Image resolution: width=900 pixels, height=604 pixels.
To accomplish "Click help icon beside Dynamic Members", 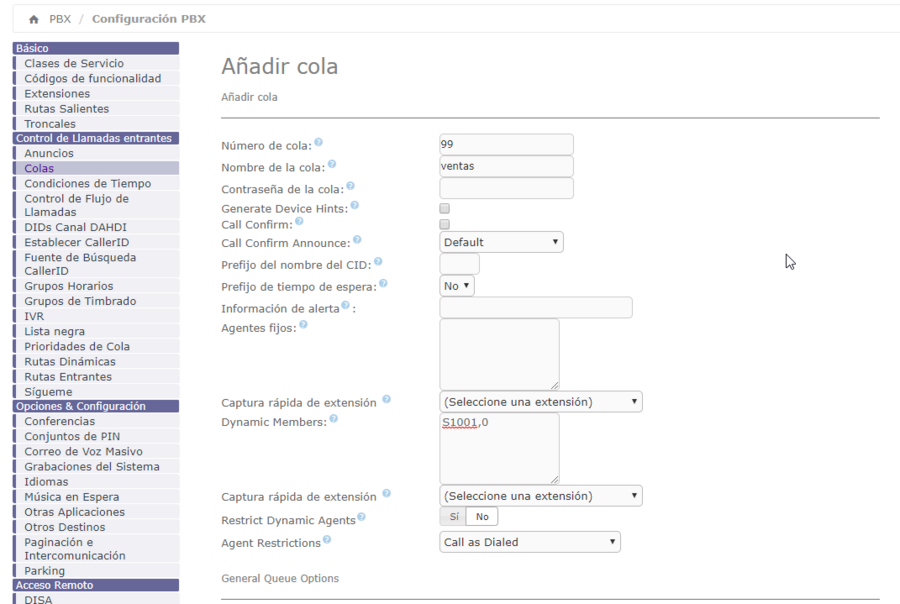I will (334, 420).
